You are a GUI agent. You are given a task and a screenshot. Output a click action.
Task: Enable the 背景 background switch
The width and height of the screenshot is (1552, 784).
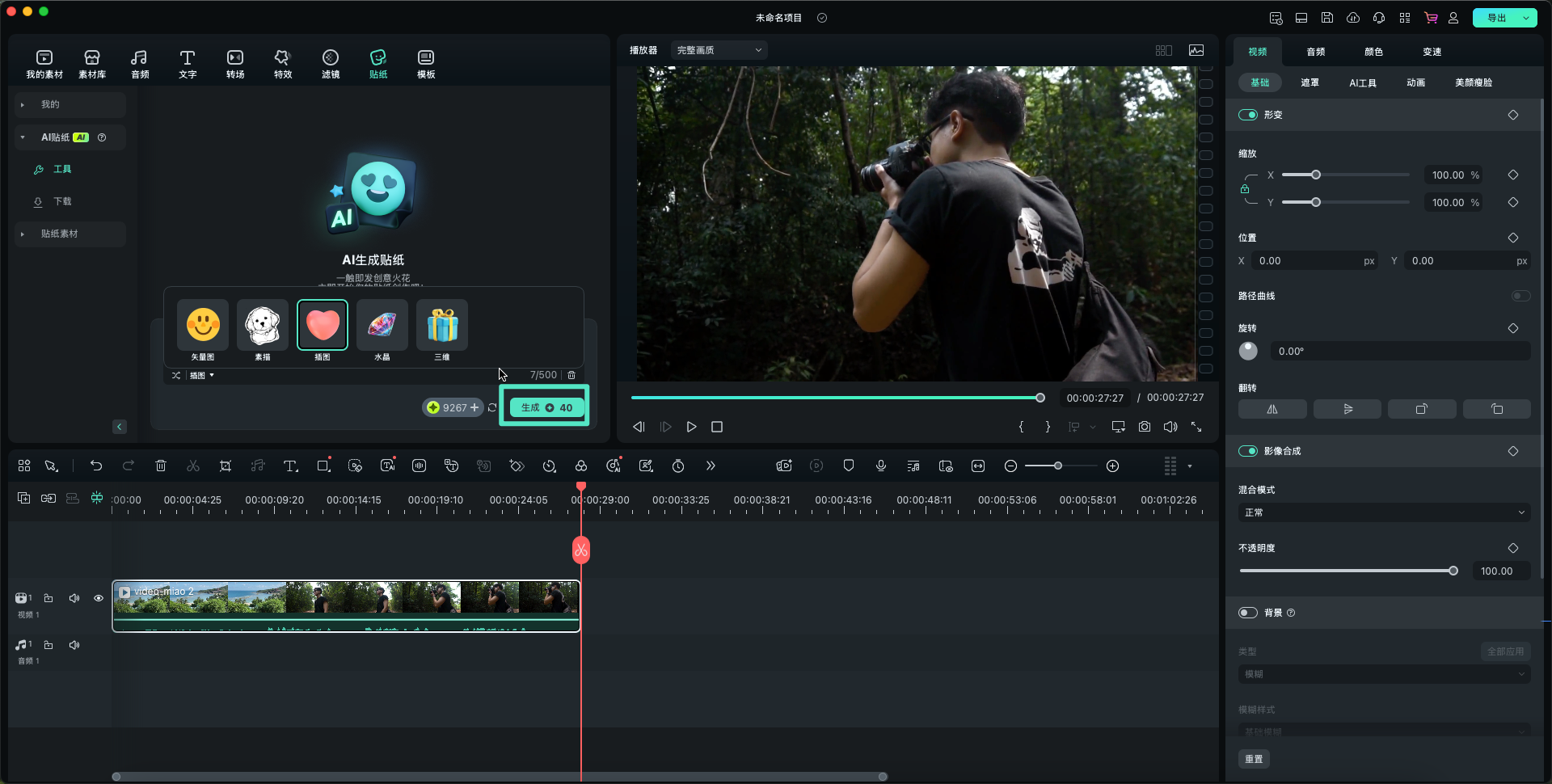tap(1248, 613)
